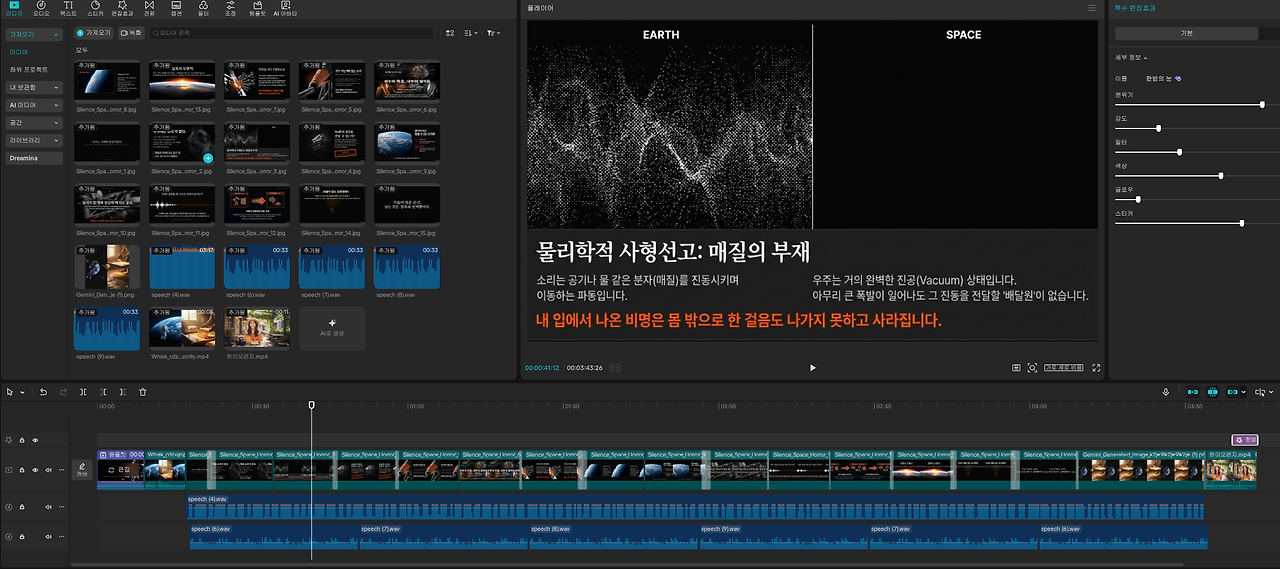
Task: Open the 오디오 (Audio) tab icon
Action: [41, 10]
